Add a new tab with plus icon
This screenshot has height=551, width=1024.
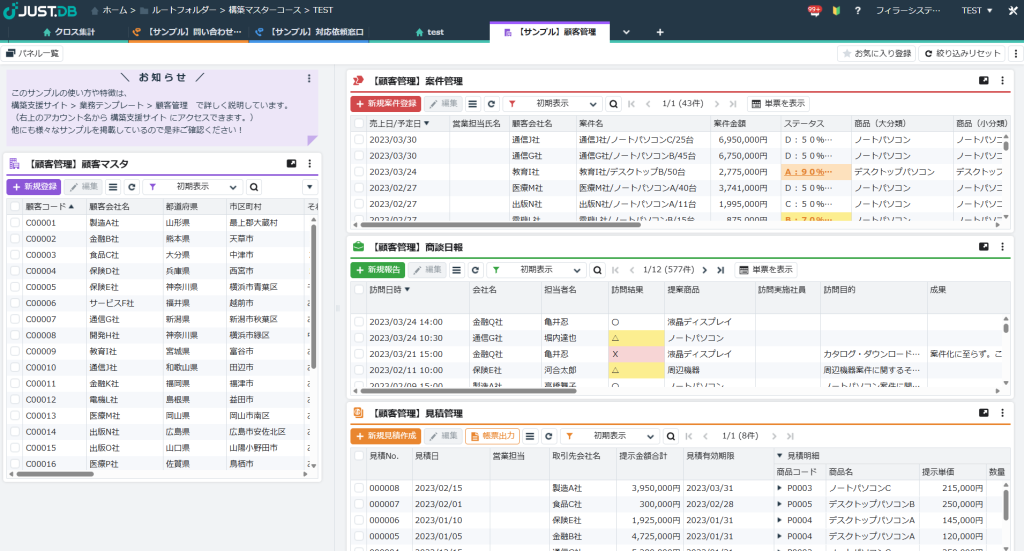tap(660, 32)
